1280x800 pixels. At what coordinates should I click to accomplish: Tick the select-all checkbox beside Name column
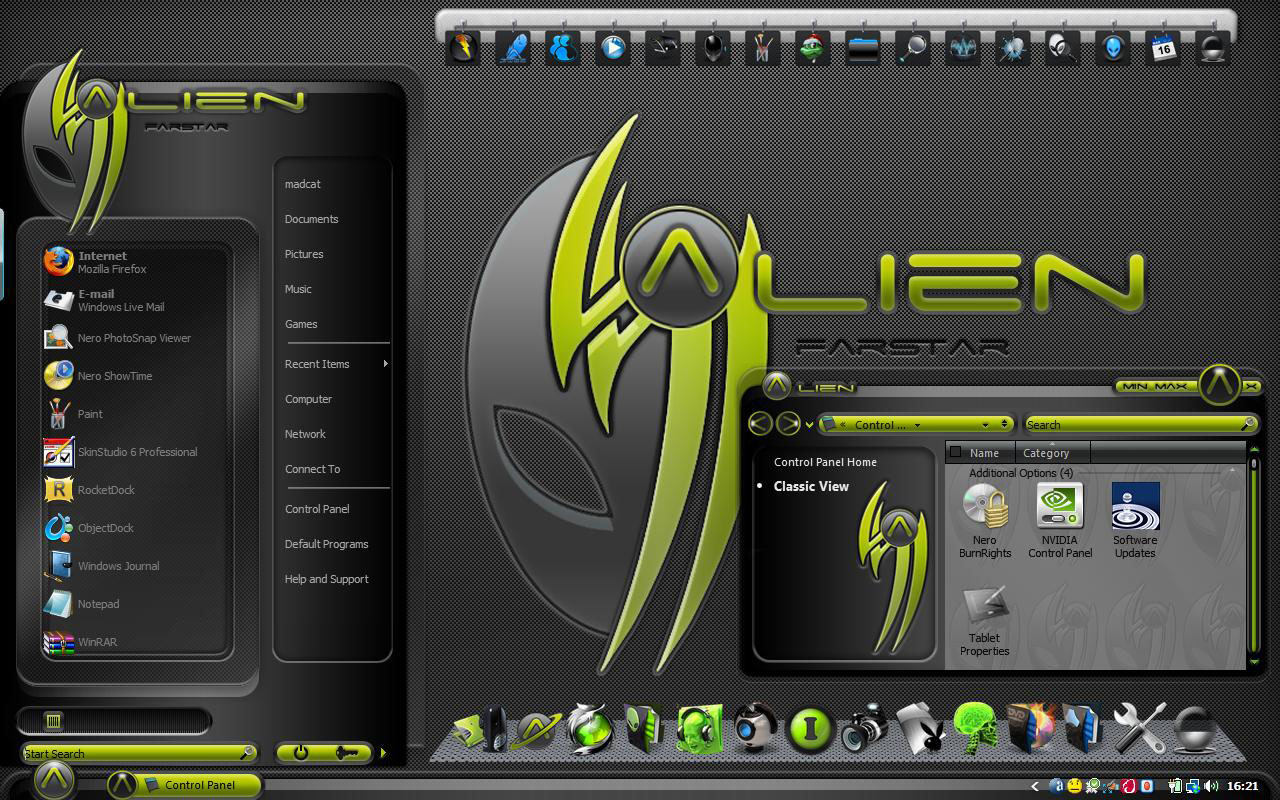(x=955, y=452)
